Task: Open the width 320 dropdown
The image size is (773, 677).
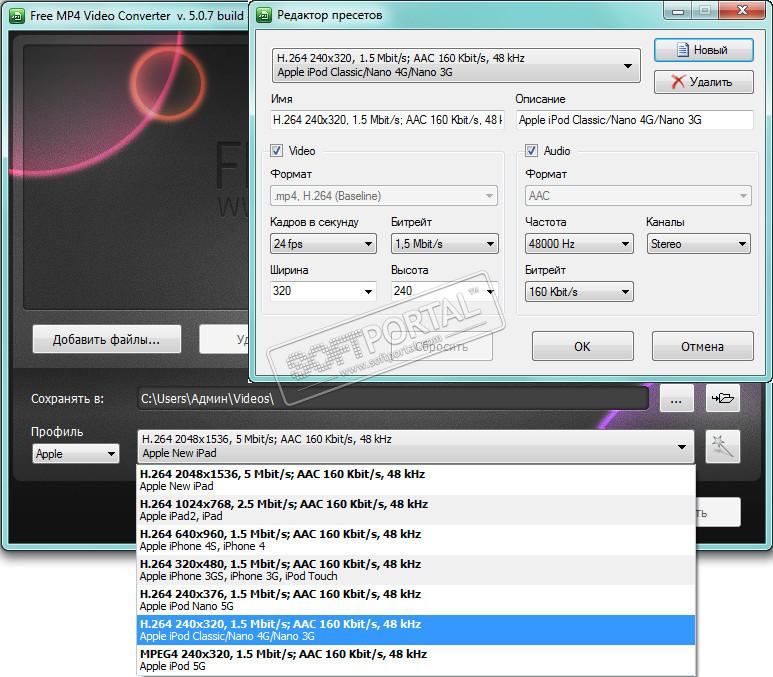Action: pos(323,291)
